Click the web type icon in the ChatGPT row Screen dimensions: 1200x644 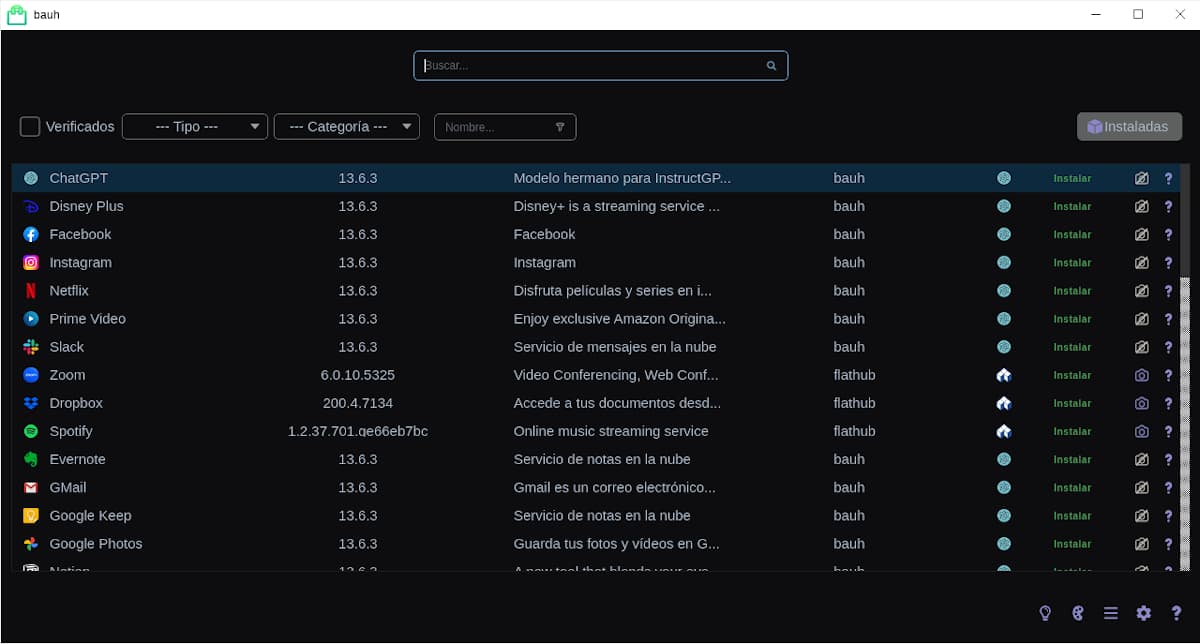coord(1004,178)
